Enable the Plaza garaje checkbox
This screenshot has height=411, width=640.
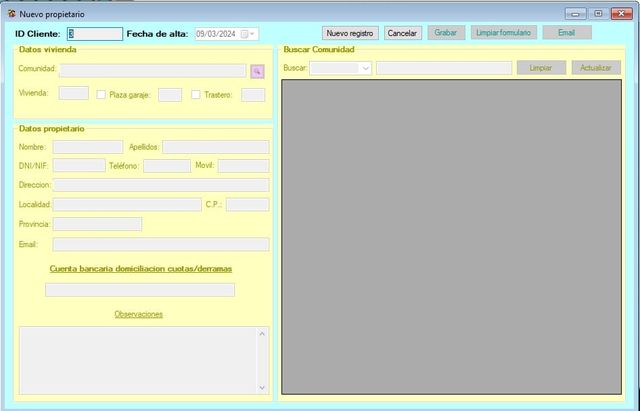point(101,95)
